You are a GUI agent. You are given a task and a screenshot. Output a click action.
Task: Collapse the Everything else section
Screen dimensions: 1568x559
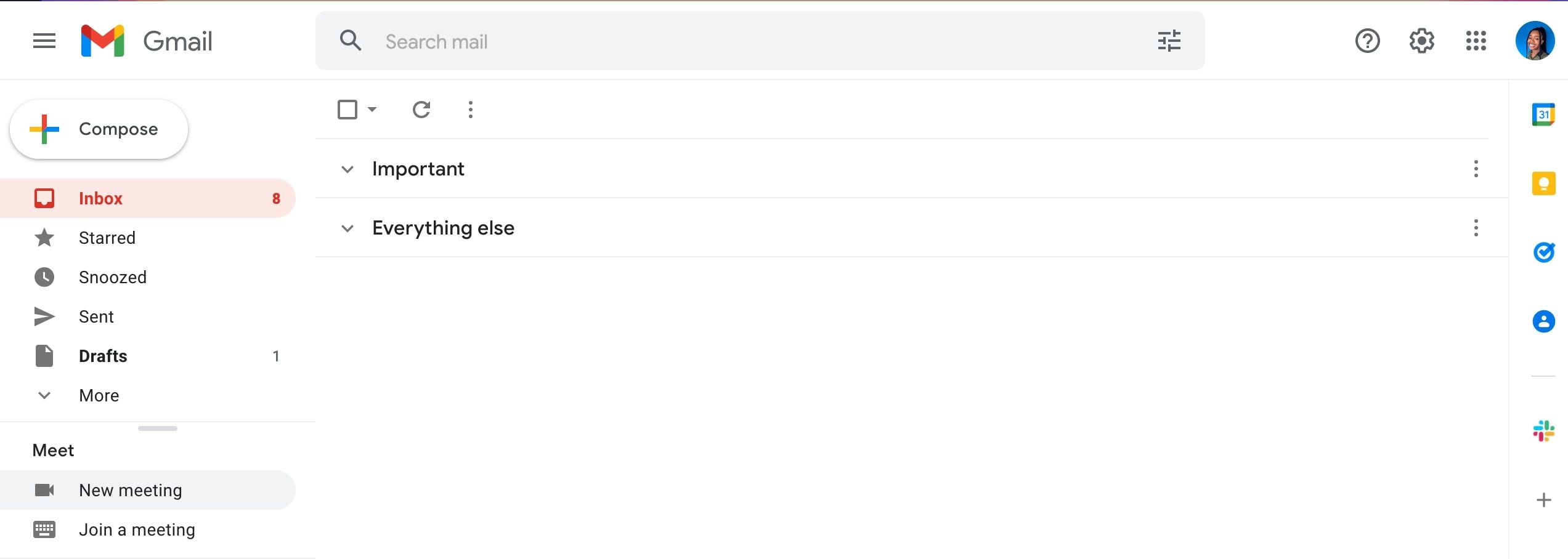point(347,227)
